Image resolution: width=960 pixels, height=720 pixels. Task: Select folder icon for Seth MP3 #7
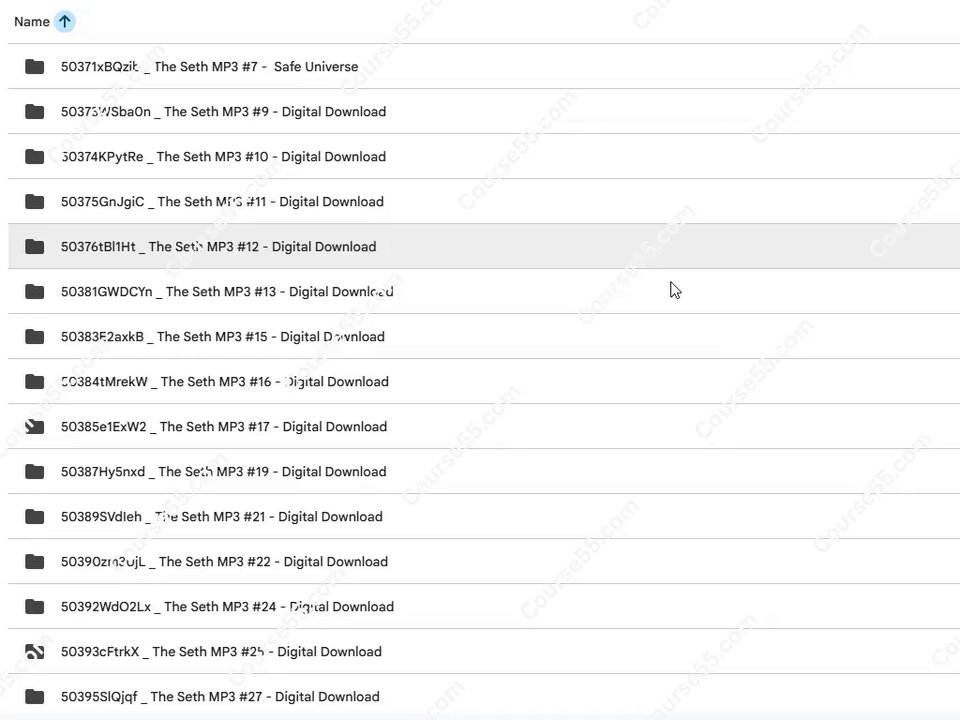[34, 66]
